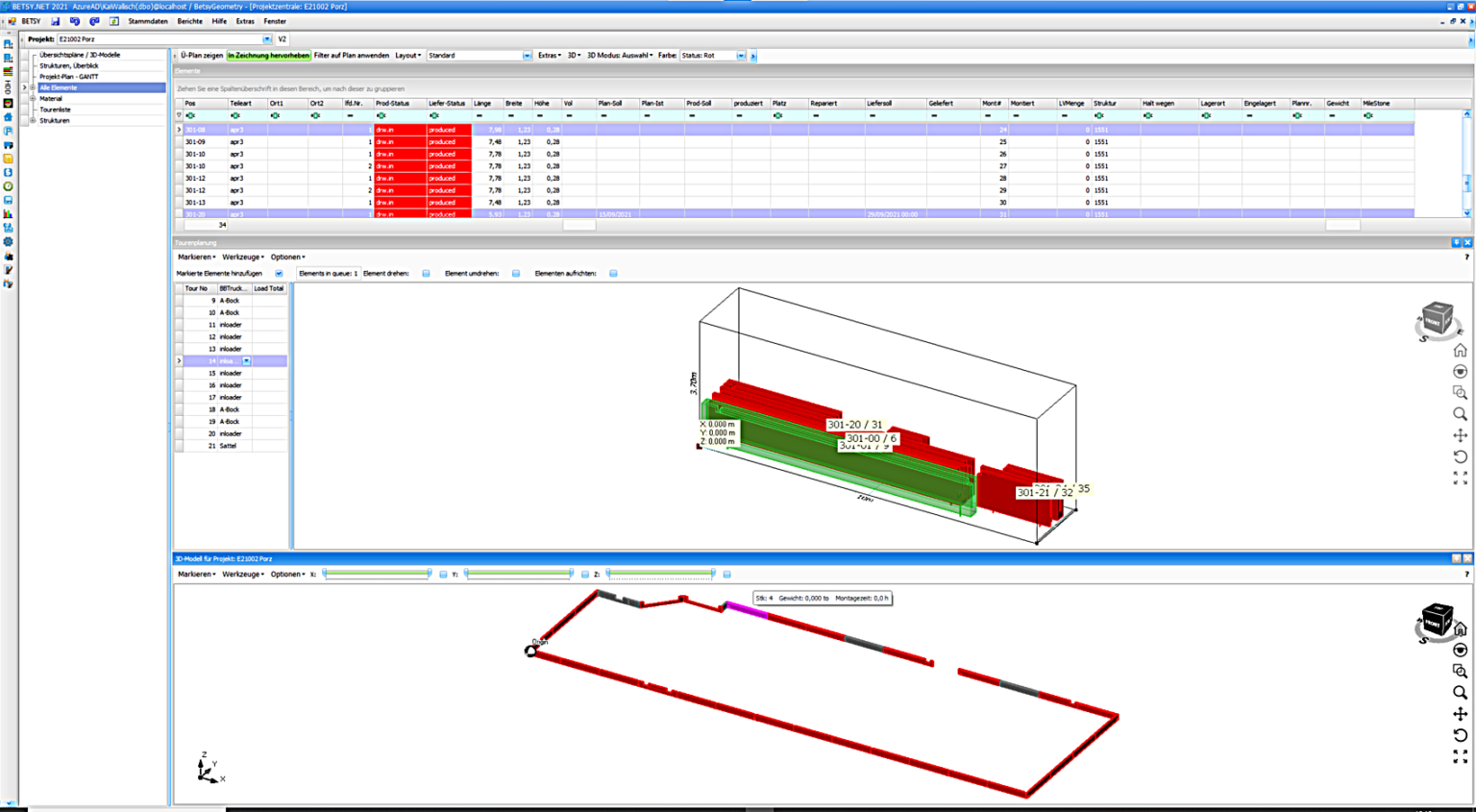Screen dimensions: 1476x812
Task: Expand the Material node in the project tree
Action: pyautogui.click(x=31, y=98)
